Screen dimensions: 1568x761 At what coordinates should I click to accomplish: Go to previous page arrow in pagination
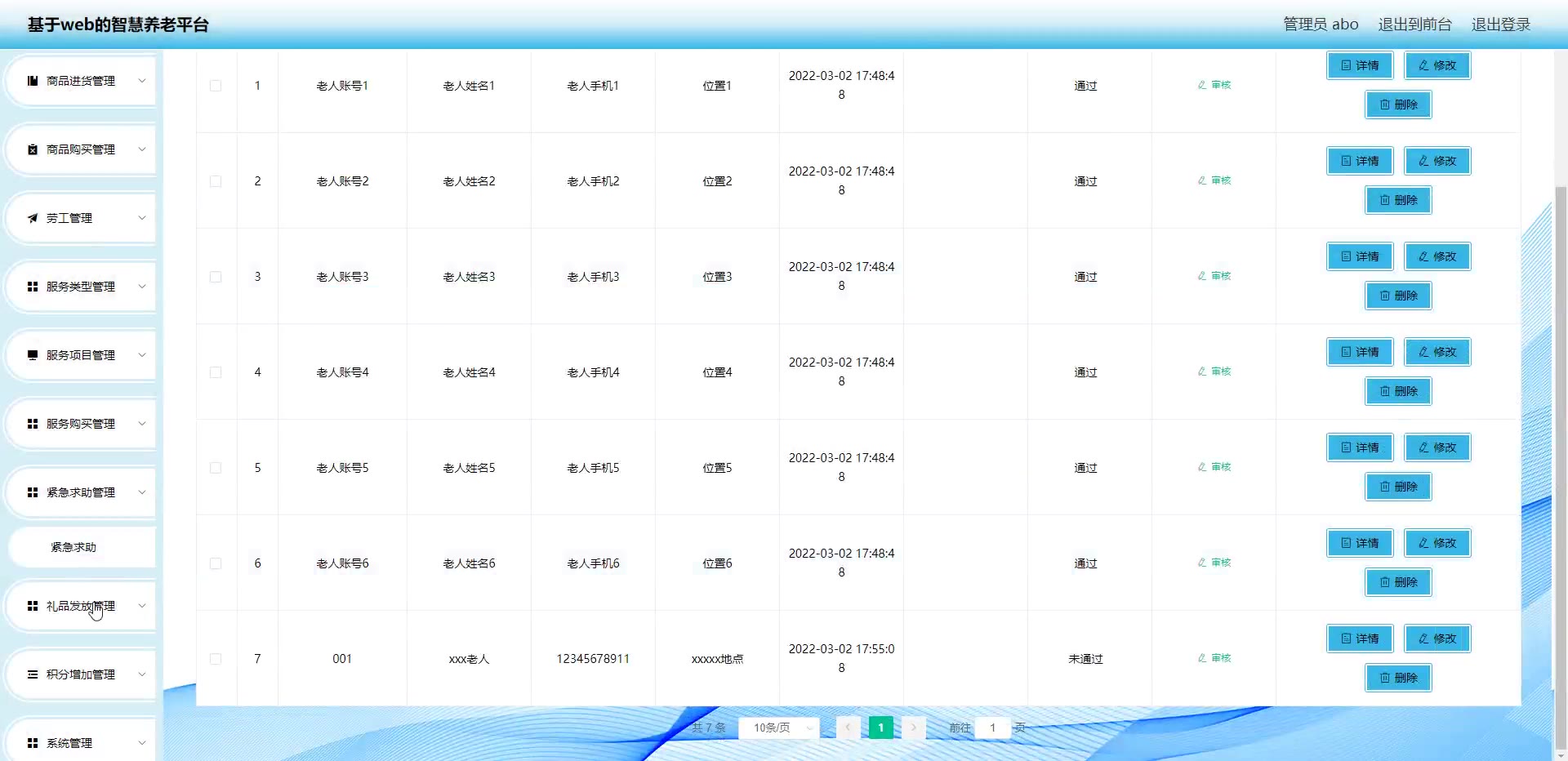click(x=848, y=728)
